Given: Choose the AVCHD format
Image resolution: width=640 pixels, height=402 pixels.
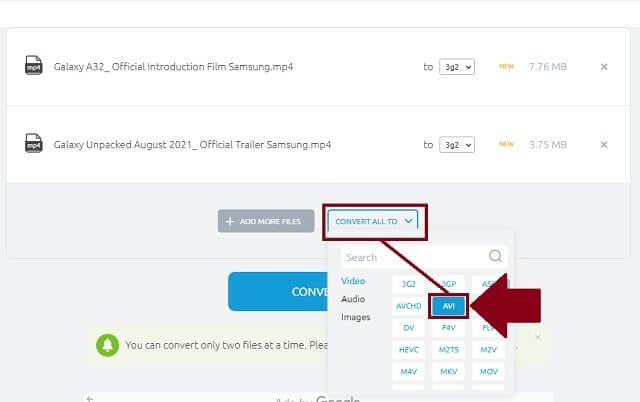Looking at the screenshot, I should (x=408, y=306).
